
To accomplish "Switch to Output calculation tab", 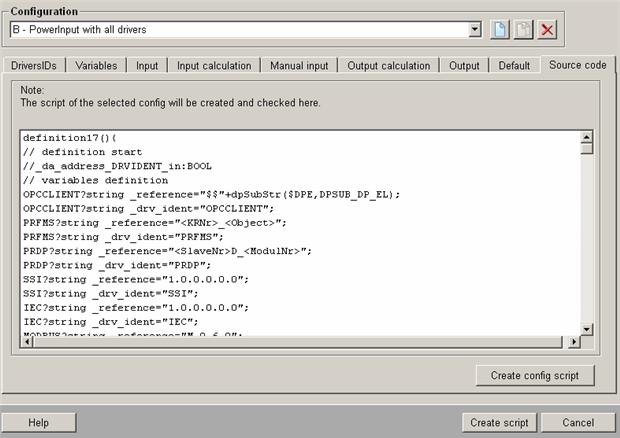I will (x=388, y=66).
